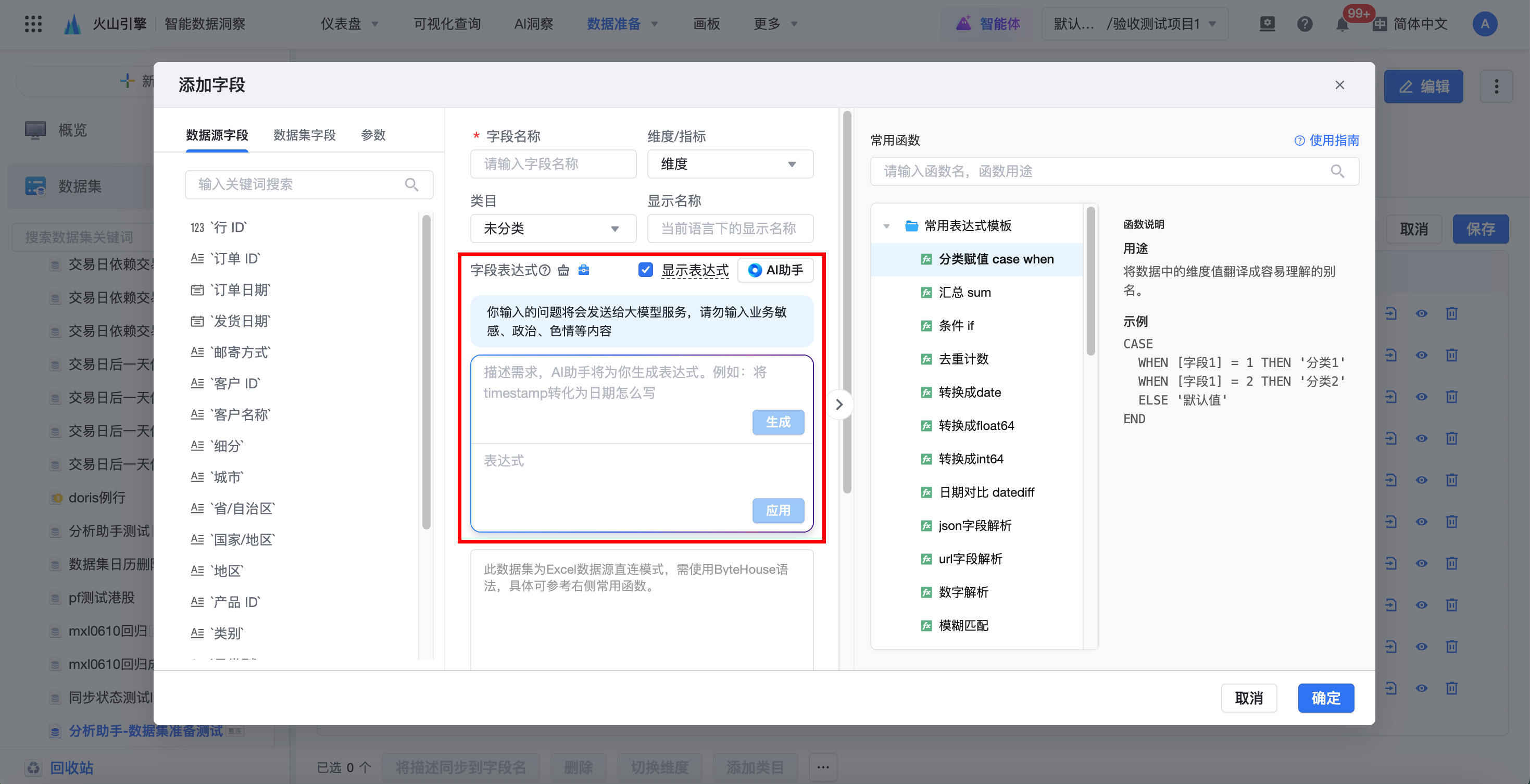Toggle the AI助手 button
This screenshot has height=784, width=1530.
775,270
